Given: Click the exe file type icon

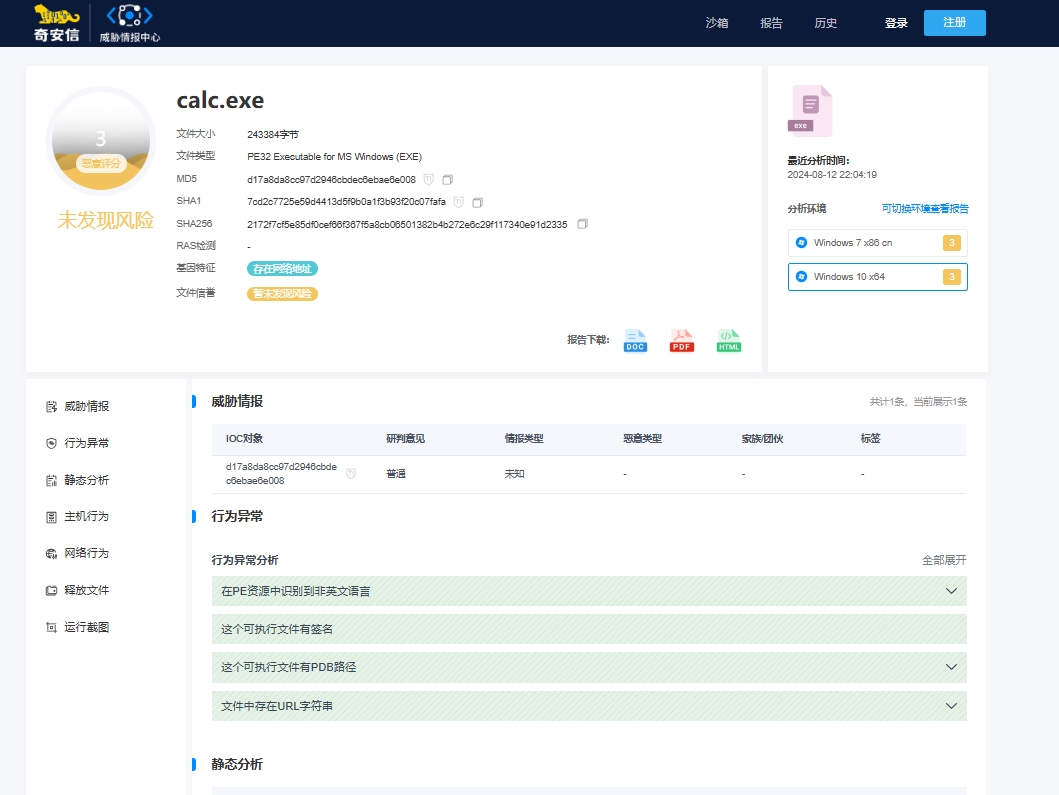Looking at the screenshot, I should (x=810, y=111).
